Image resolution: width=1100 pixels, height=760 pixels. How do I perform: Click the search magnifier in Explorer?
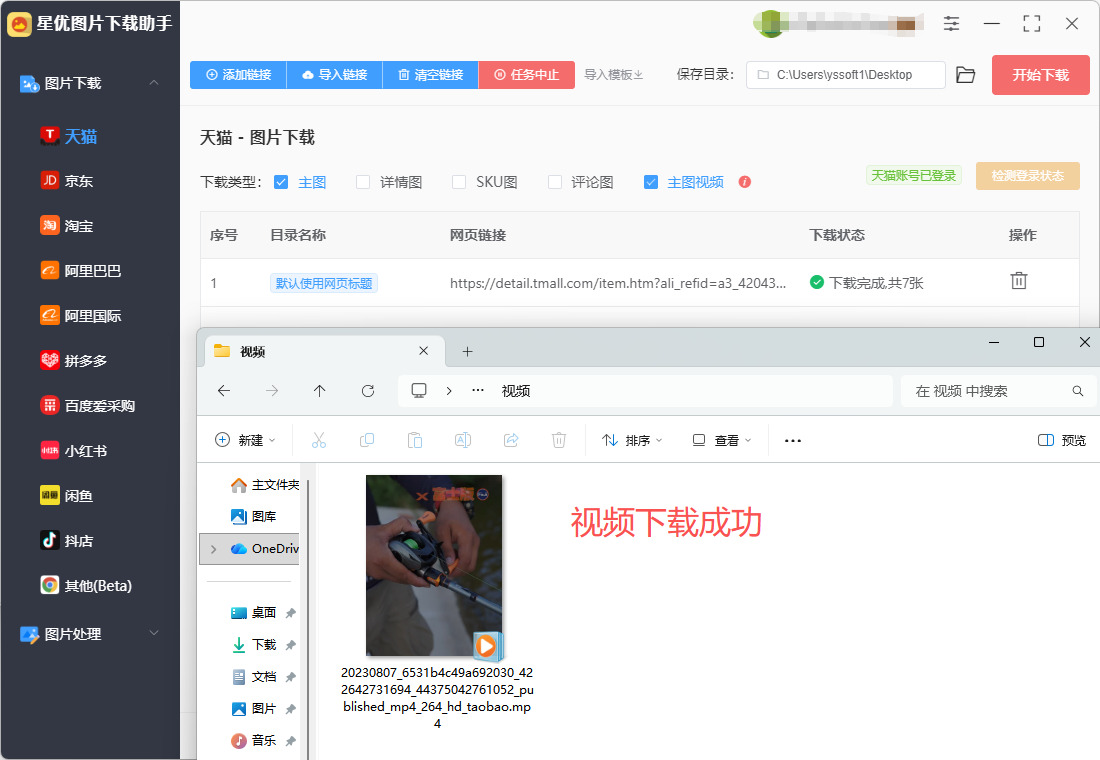click(1078, 391)
